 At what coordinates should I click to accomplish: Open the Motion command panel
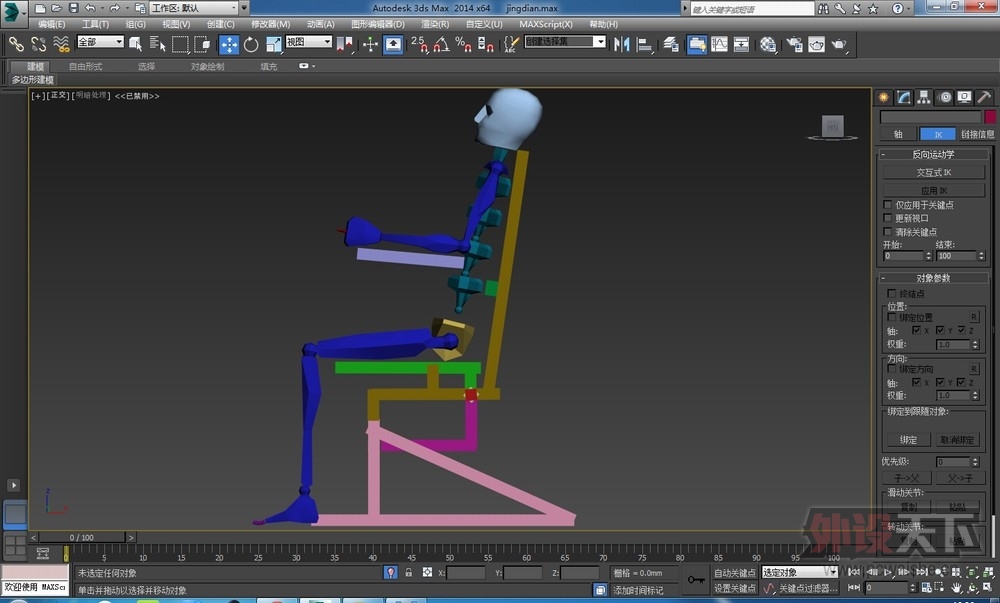(x=945, y=97)
